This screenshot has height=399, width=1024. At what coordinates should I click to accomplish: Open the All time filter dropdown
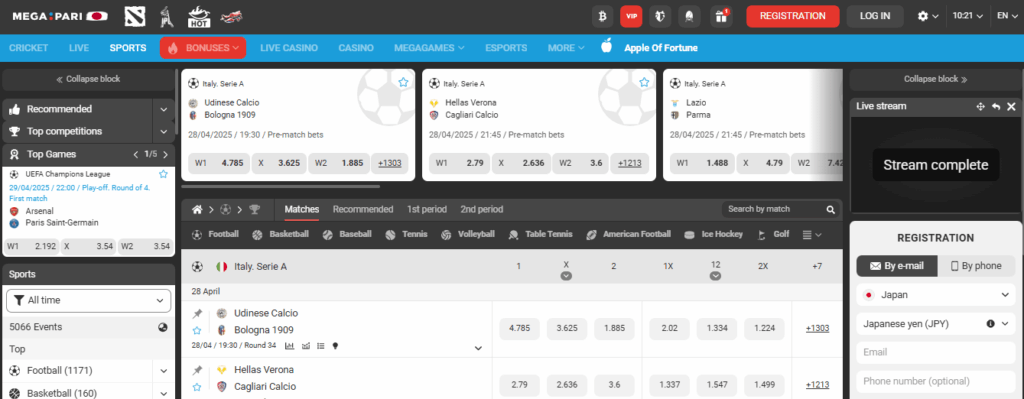(x=89, y=300)
